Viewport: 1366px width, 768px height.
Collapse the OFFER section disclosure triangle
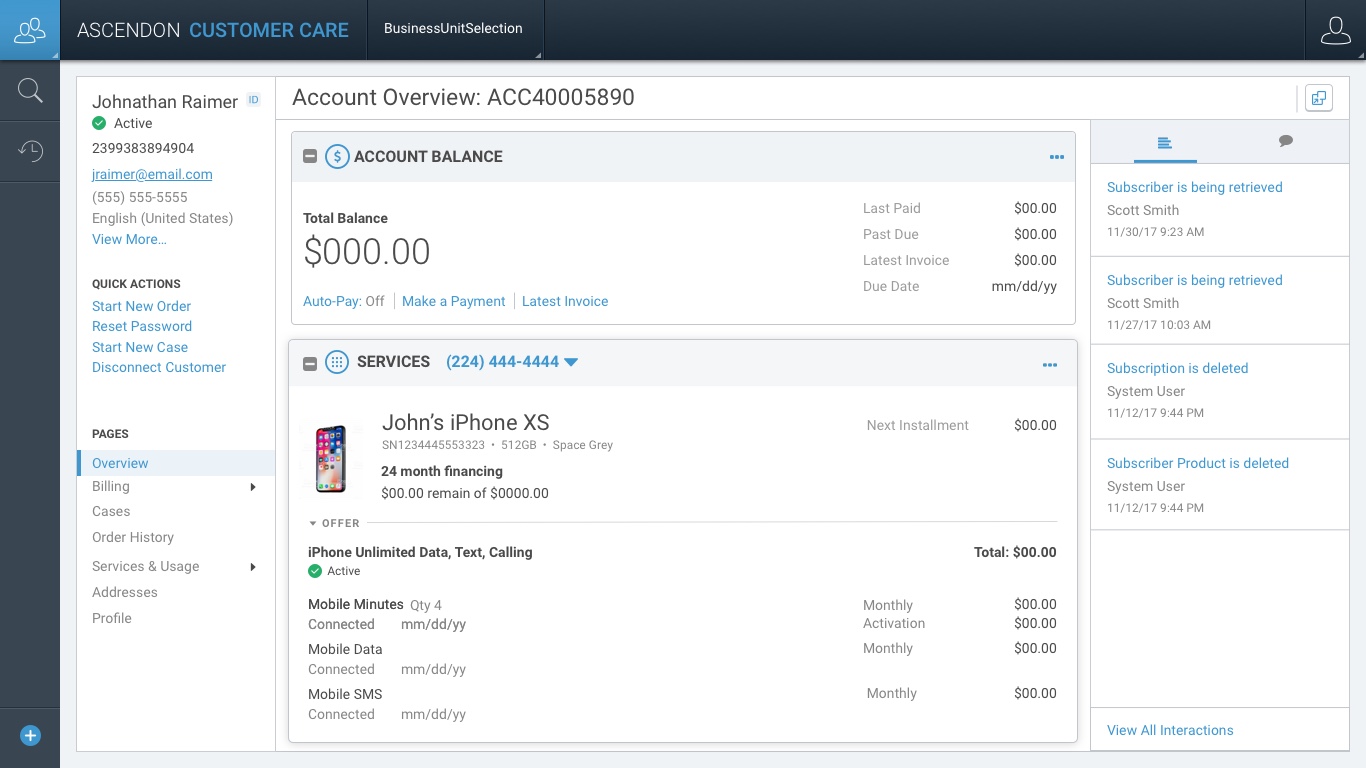tap(313, 523)
